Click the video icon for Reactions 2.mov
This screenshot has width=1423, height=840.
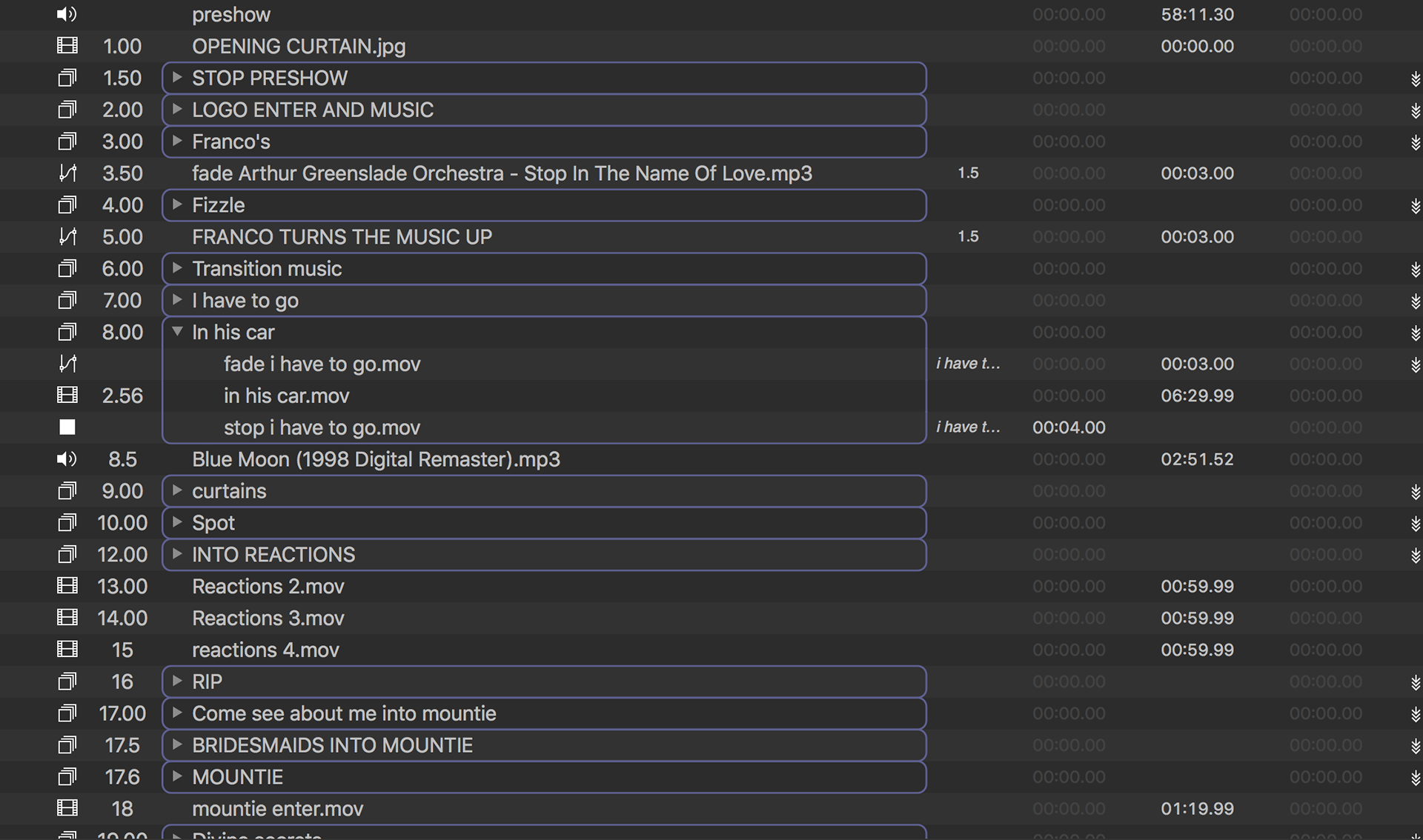[x=67, y=586]
